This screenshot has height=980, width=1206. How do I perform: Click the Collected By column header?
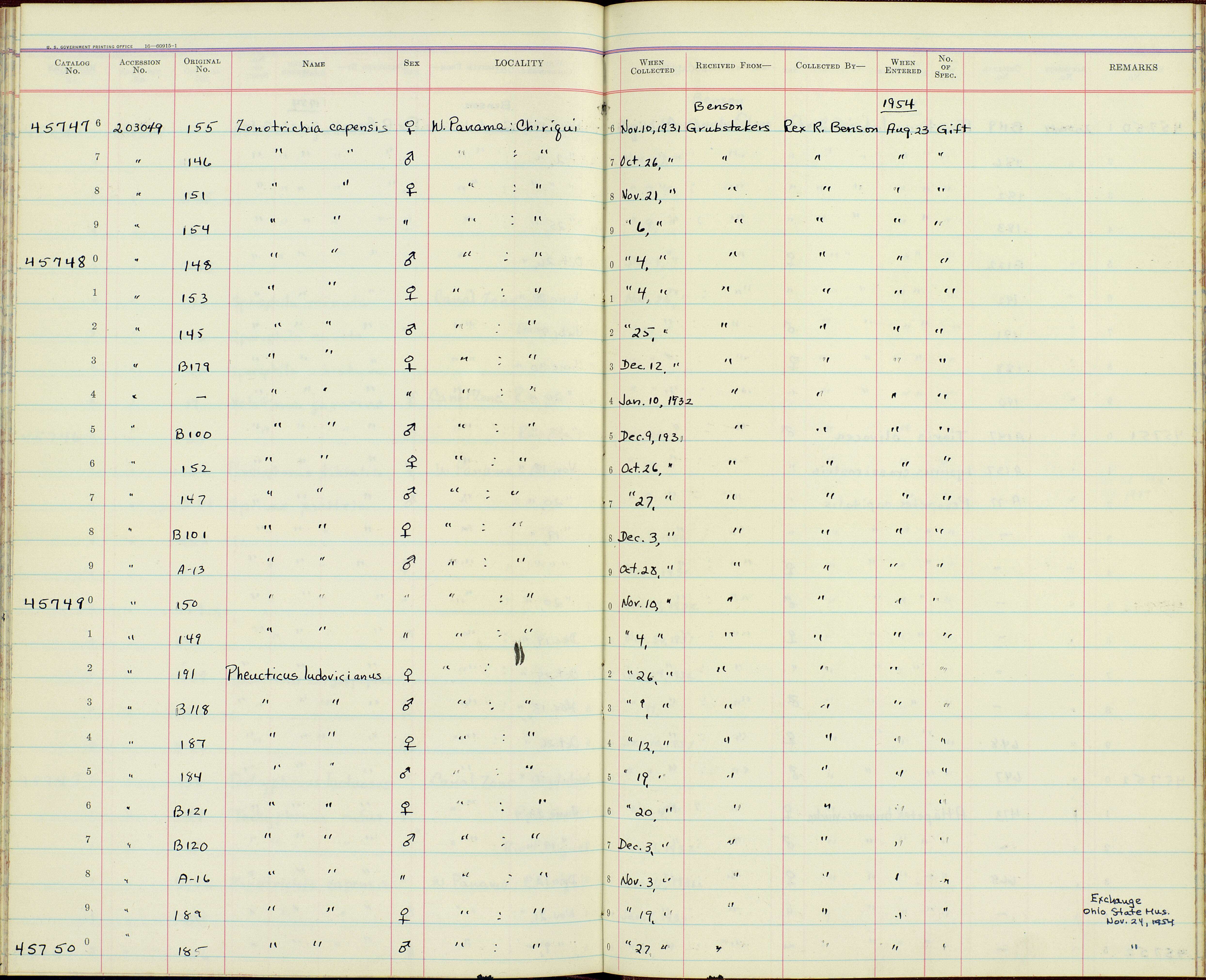pos(830,65)
